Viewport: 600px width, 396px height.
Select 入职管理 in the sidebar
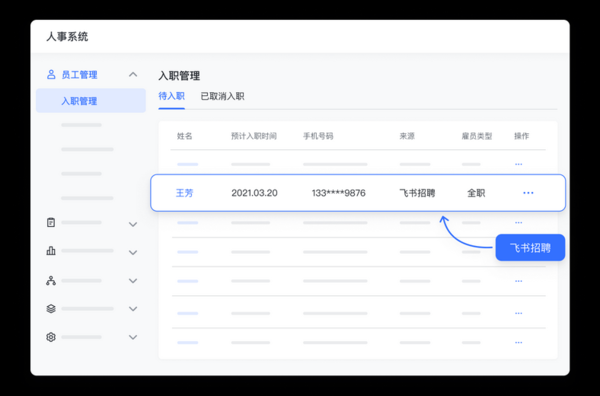tap(91, 101)
